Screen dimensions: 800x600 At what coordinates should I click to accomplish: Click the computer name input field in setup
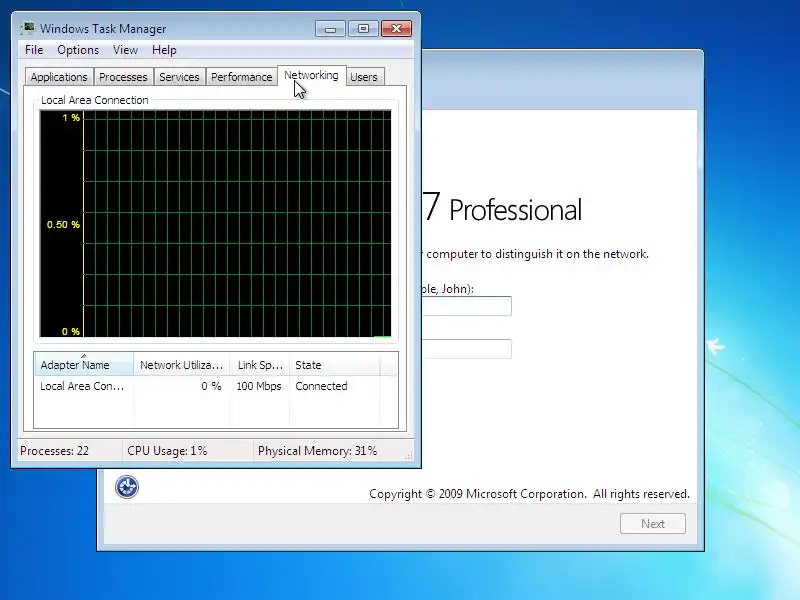(466, 349)
